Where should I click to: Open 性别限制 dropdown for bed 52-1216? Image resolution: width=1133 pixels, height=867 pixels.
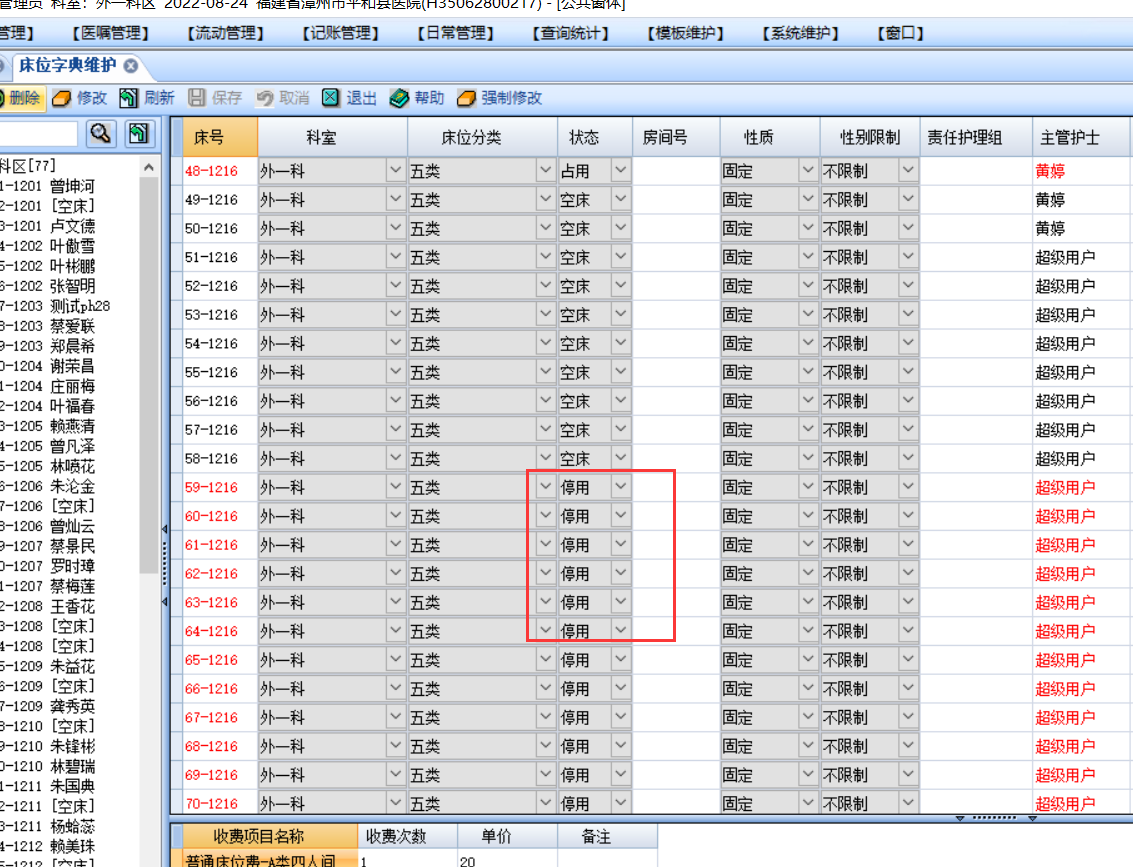[x=908, y=285]
